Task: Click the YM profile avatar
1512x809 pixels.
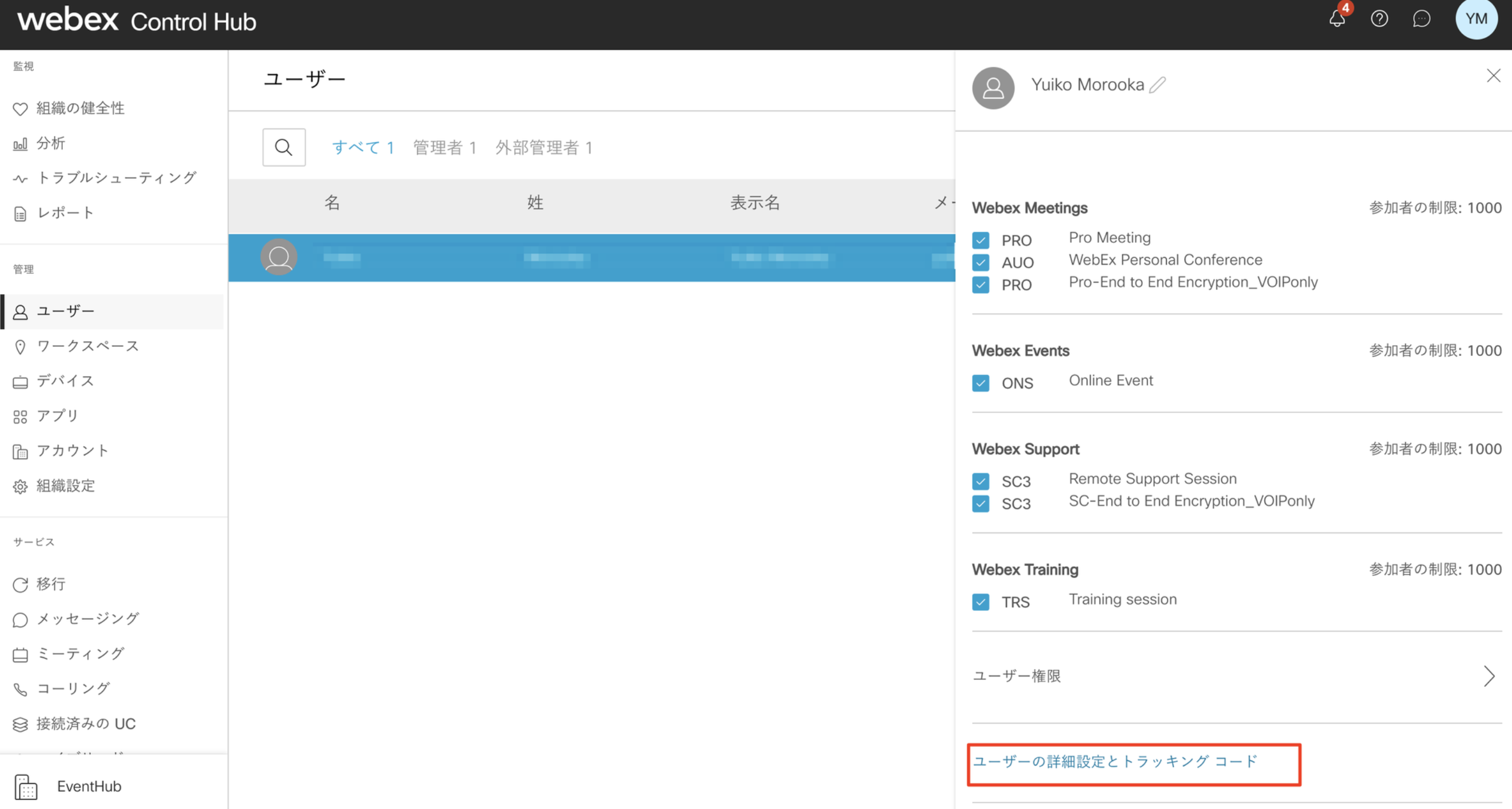Action: (x=1476, y=19)
